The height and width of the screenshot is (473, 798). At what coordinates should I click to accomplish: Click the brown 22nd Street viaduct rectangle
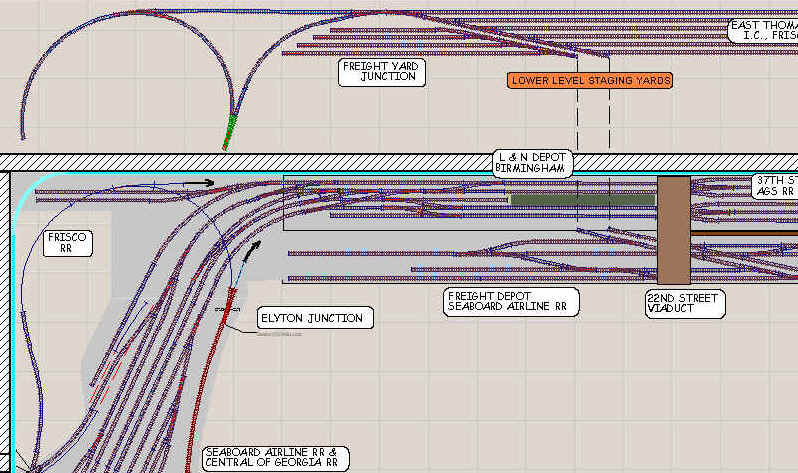tap(674, 230)
